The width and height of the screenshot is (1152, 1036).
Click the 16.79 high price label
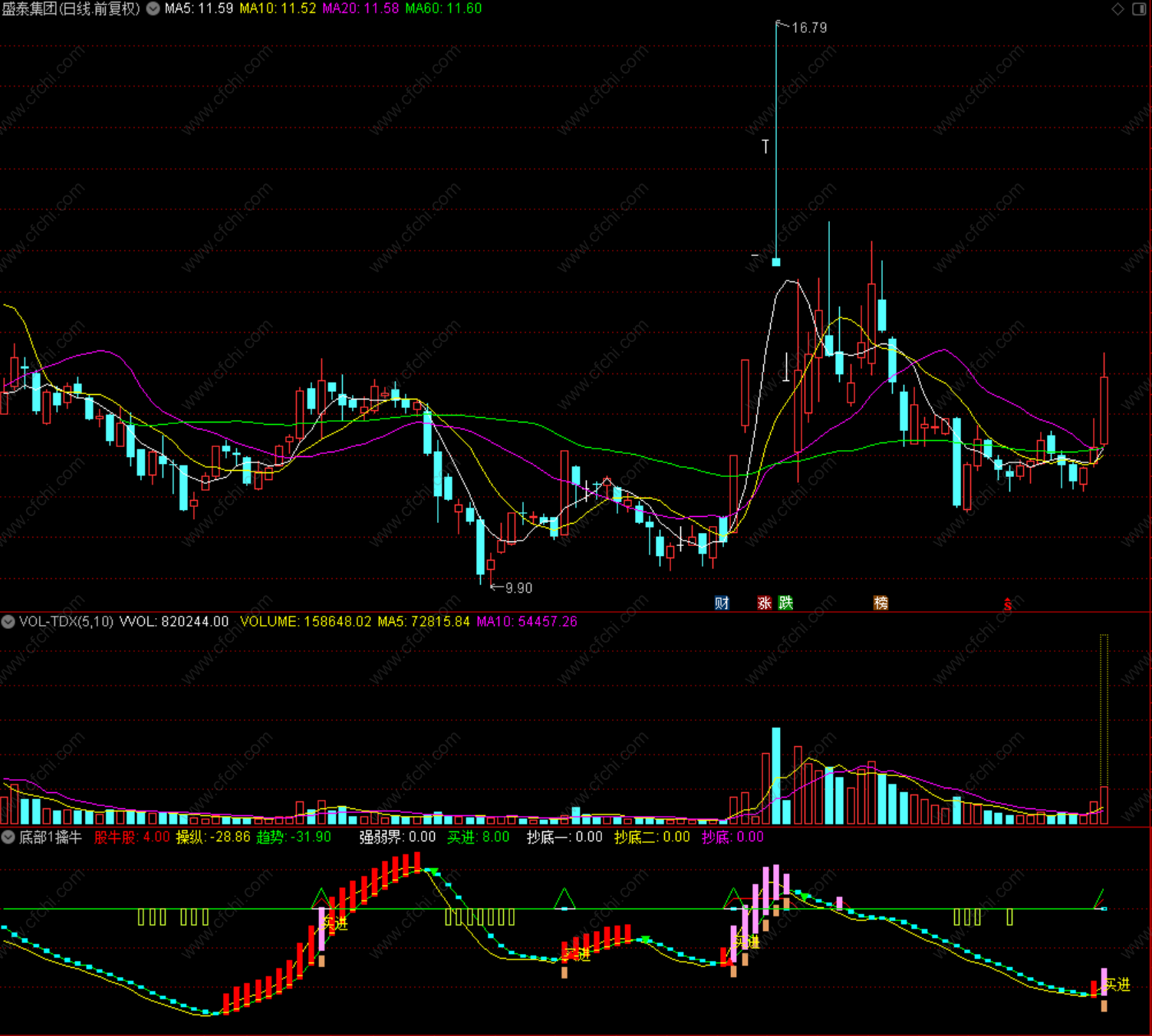click(x=809, y=28)
